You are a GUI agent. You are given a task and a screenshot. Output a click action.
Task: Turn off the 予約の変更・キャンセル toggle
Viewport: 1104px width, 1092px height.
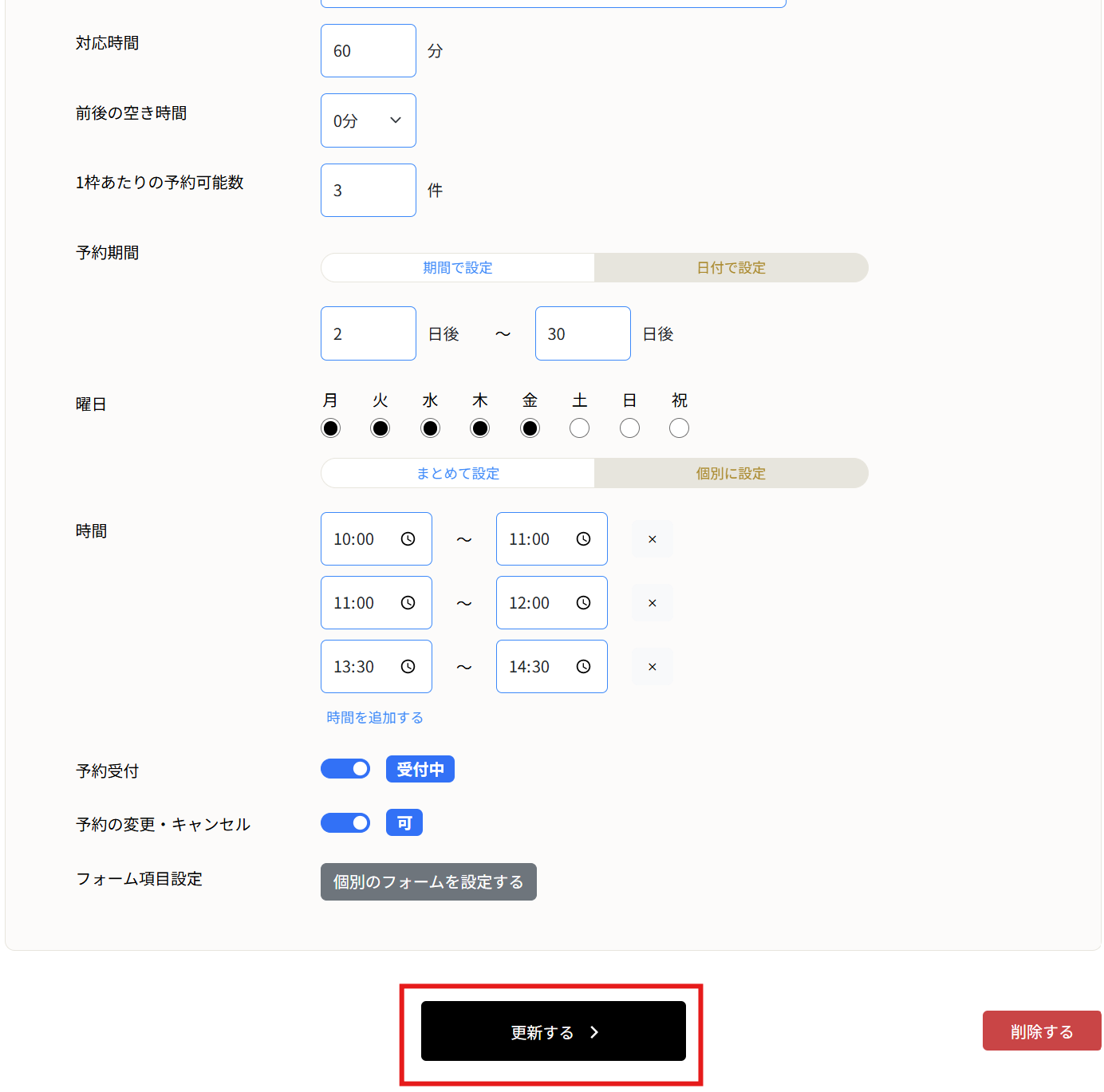click(345, 822)
